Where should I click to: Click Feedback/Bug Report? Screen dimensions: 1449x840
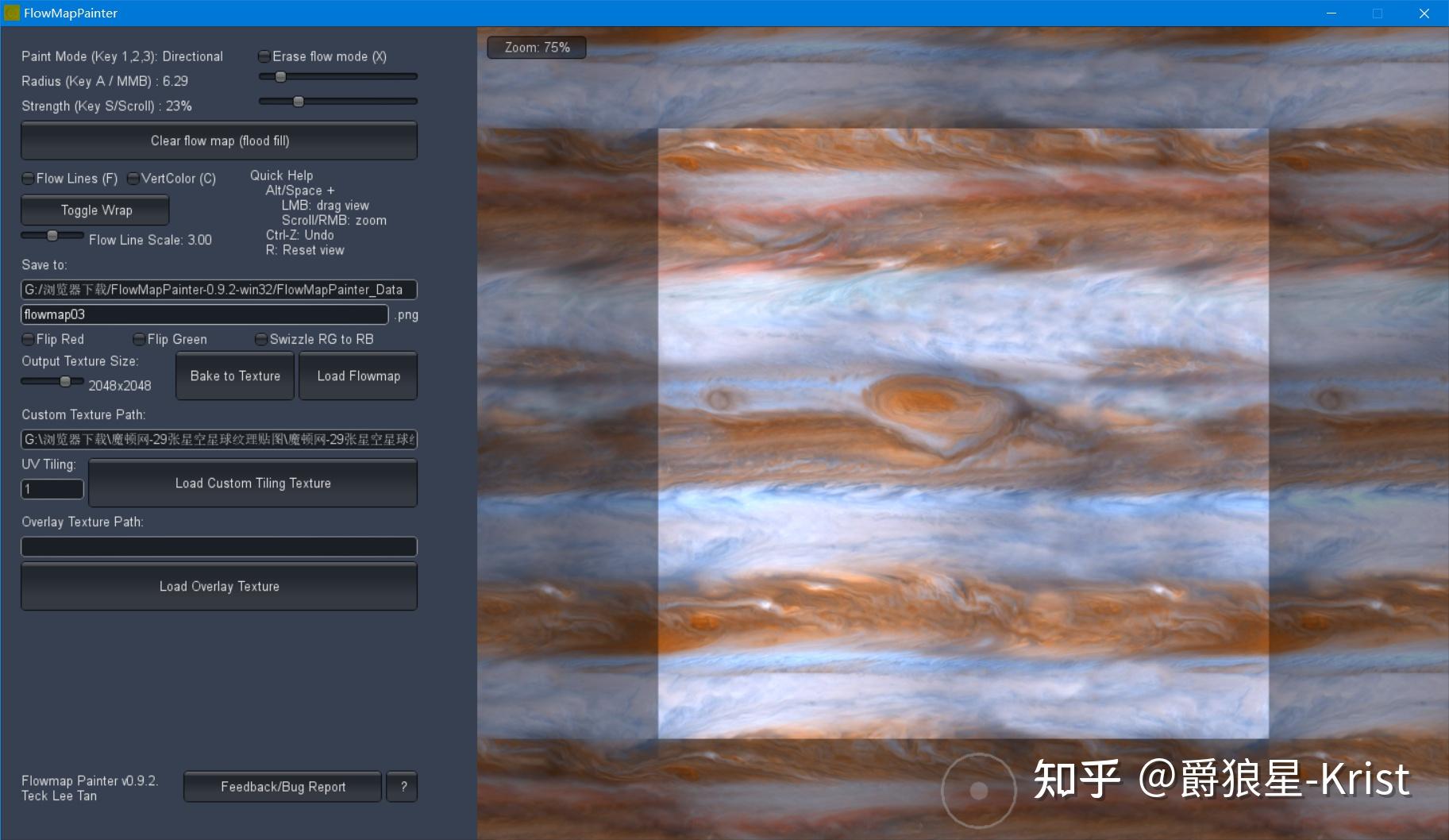[282, 786]
